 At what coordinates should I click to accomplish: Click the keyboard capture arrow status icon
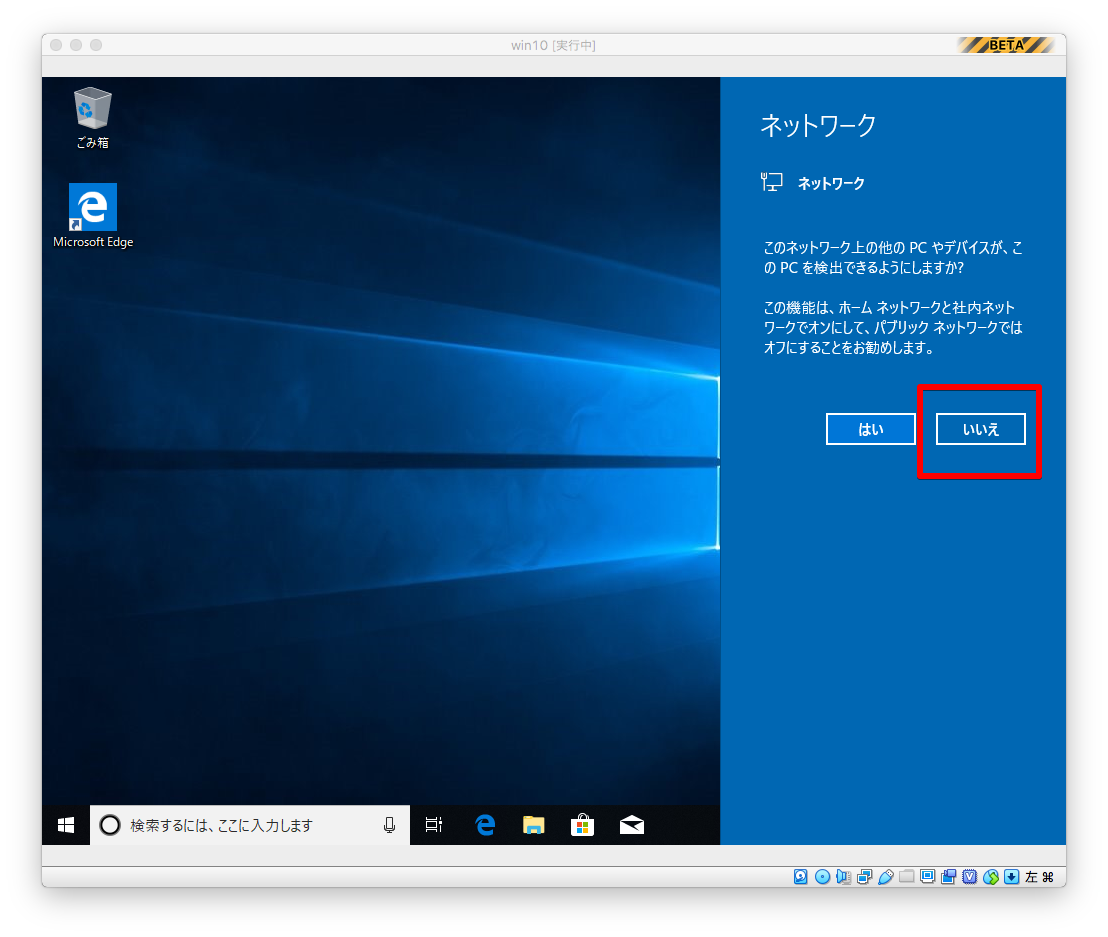point(1011,877)
